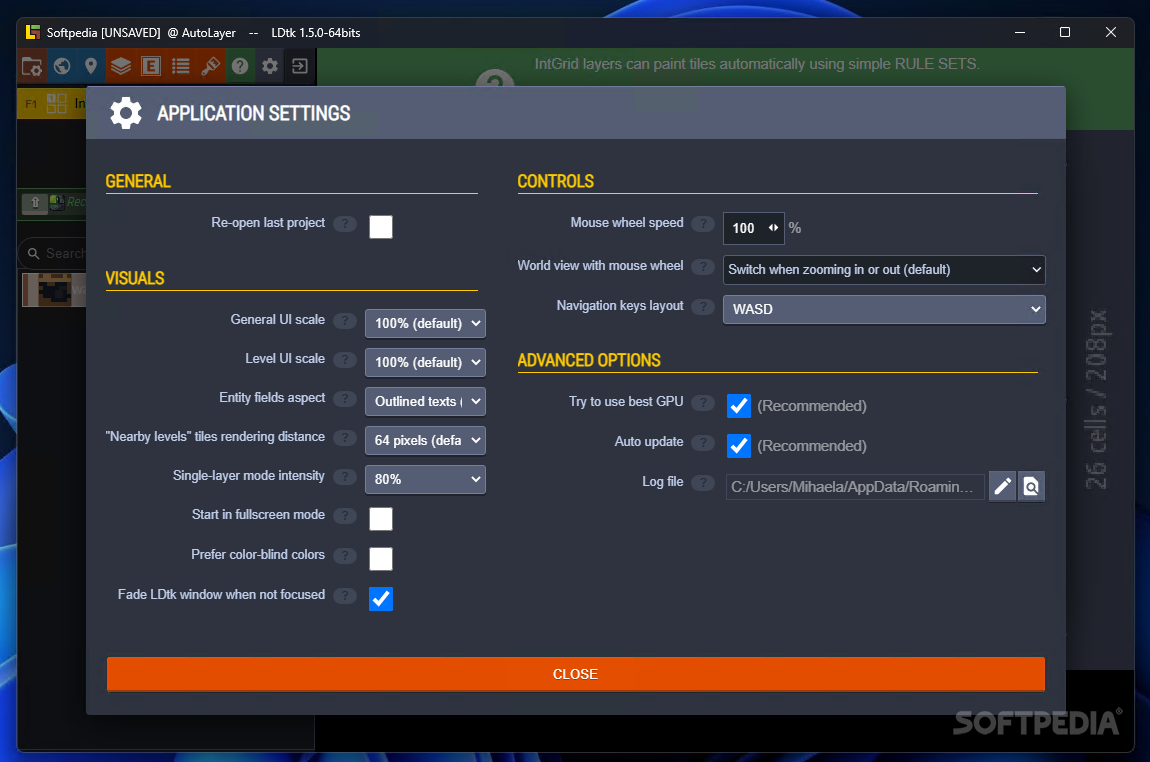The width and height of the screenshot is (1150, 762).
Task: Uncheck Fade LDtk window when not focused
Action: (381, 598)
